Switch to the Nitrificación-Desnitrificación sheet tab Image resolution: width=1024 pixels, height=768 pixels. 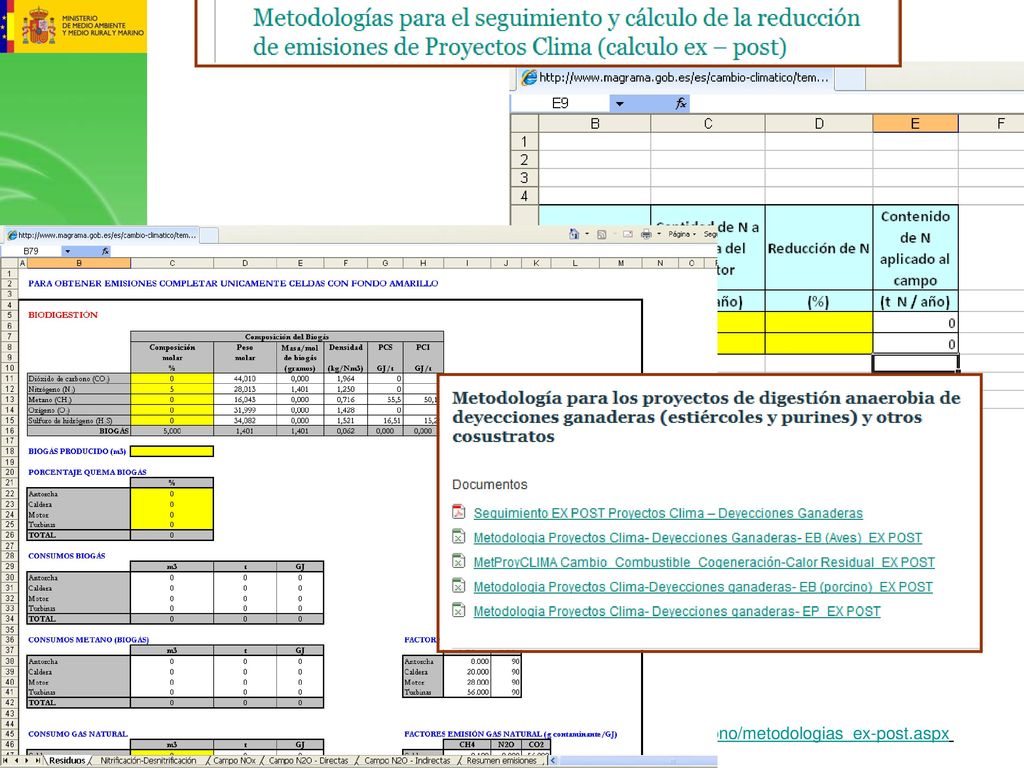click(x=148, y=760)
